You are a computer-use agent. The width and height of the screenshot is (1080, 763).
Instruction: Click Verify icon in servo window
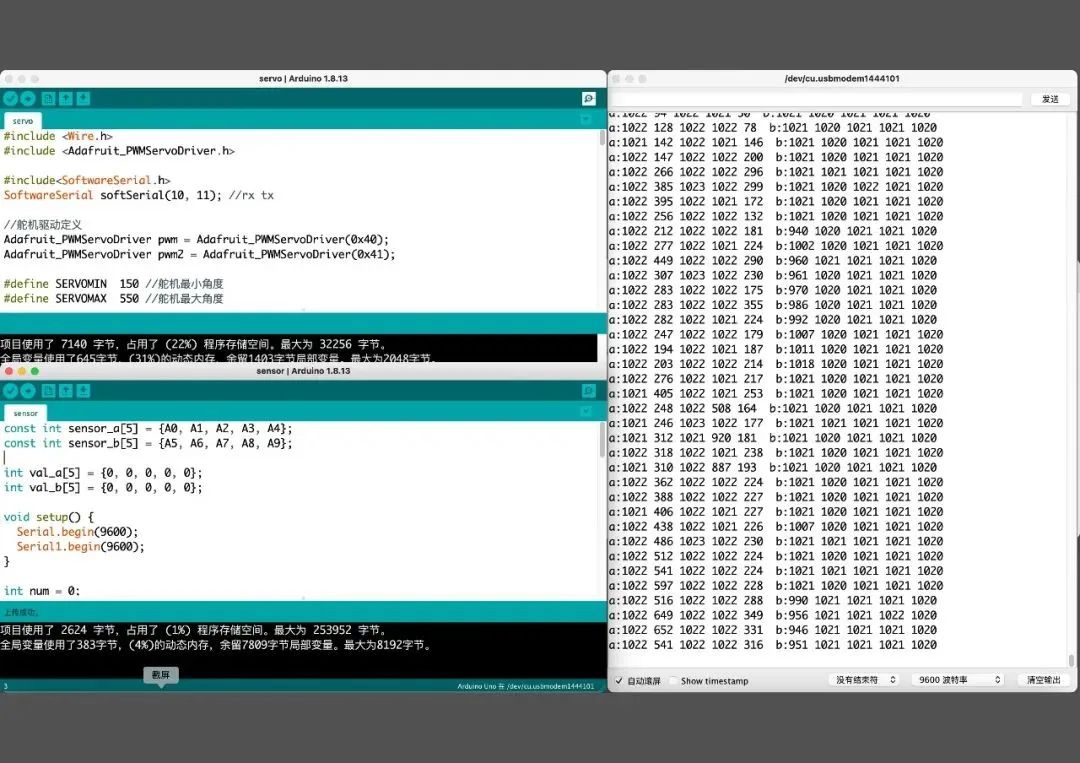coord(11,98)
